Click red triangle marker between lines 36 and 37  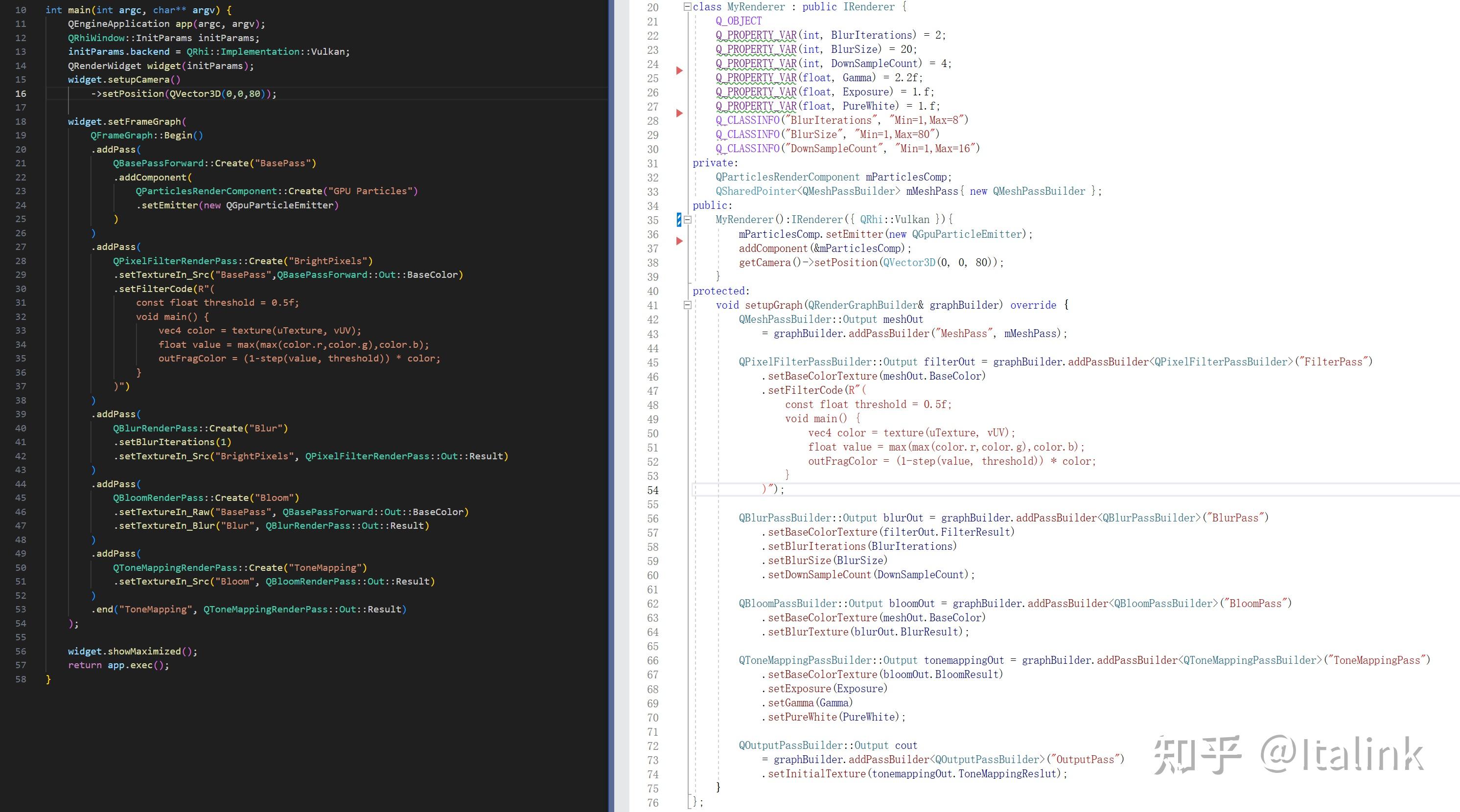coord(679,241)
